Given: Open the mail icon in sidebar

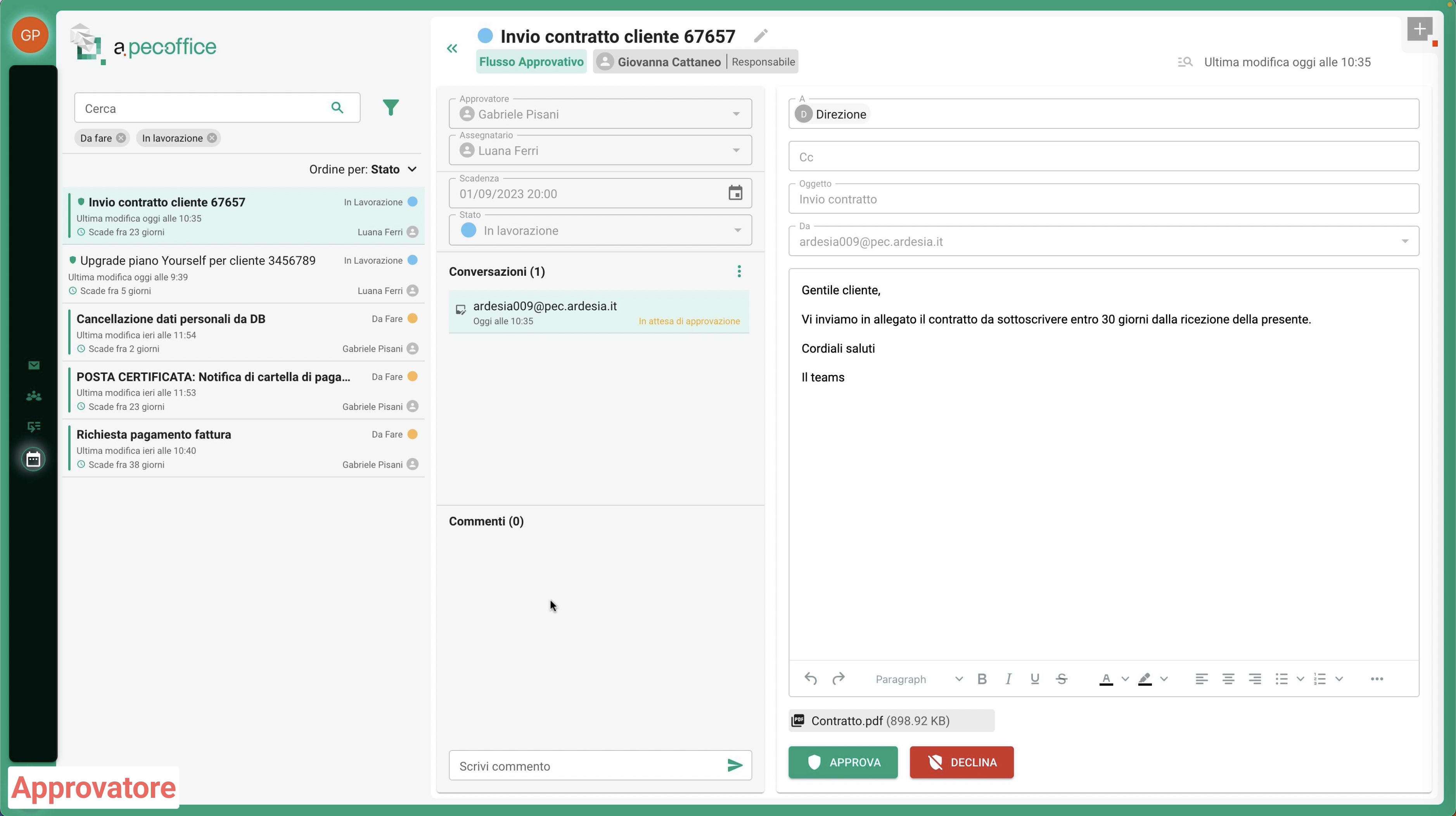Looking at the screenshot, I should click(34, 365).
